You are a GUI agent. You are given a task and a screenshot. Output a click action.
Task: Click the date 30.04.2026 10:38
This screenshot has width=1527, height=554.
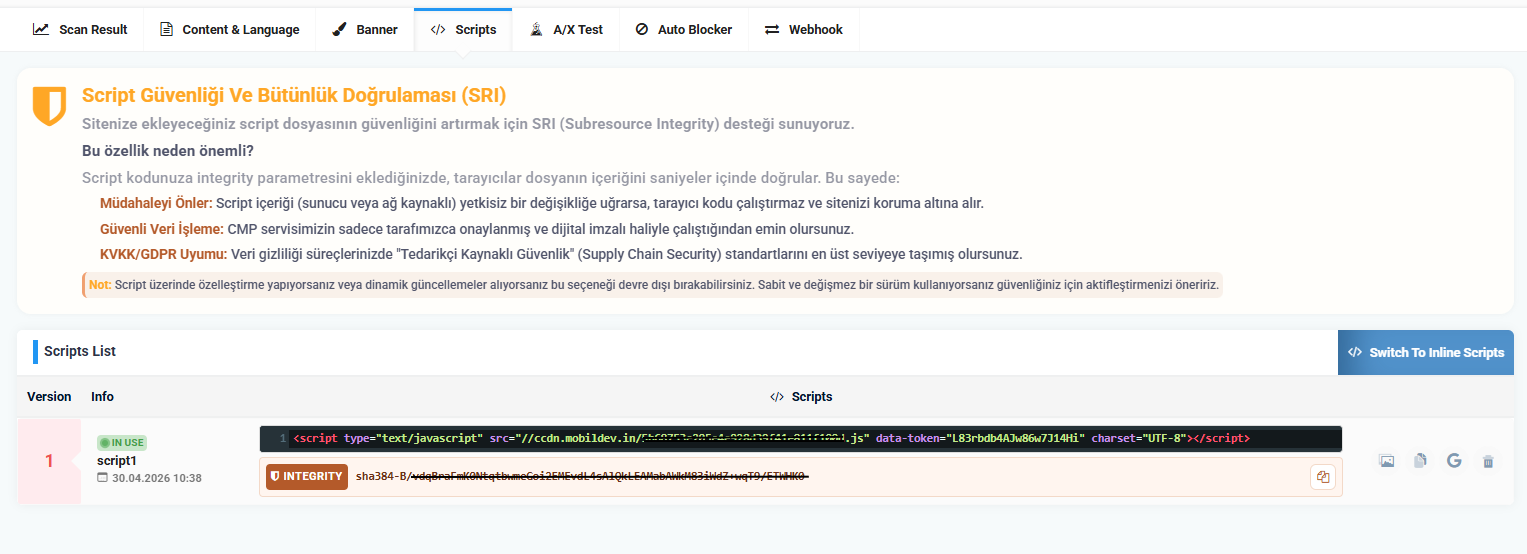149,478
